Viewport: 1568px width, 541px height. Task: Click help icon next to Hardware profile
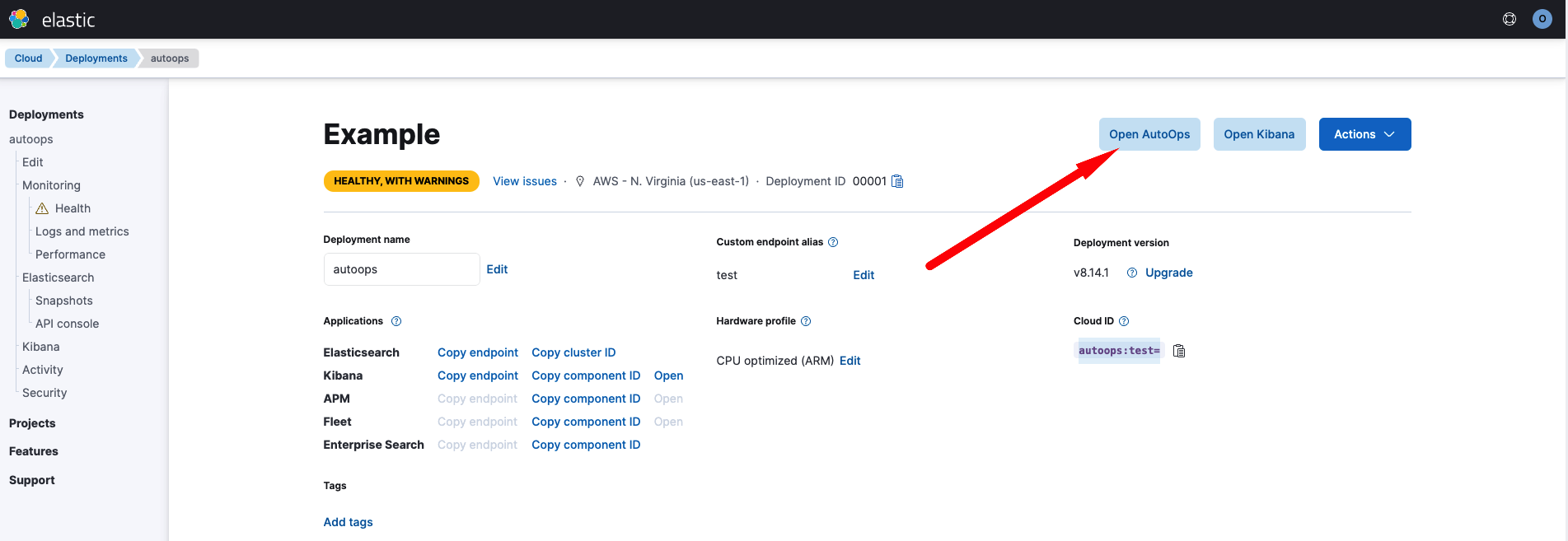point(806,321)
